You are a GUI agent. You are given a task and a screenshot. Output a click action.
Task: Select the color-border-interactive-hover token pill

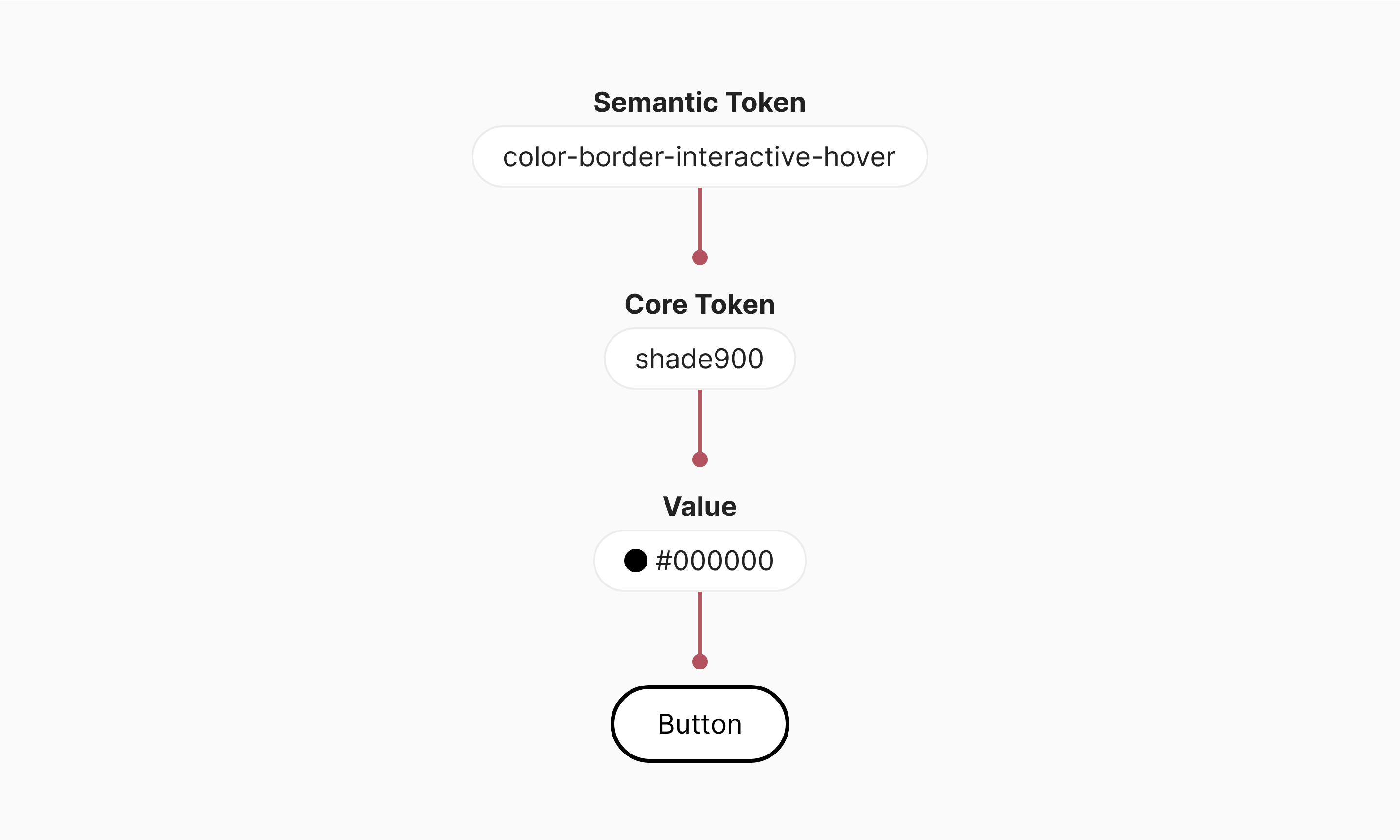[x=700, y=157]
